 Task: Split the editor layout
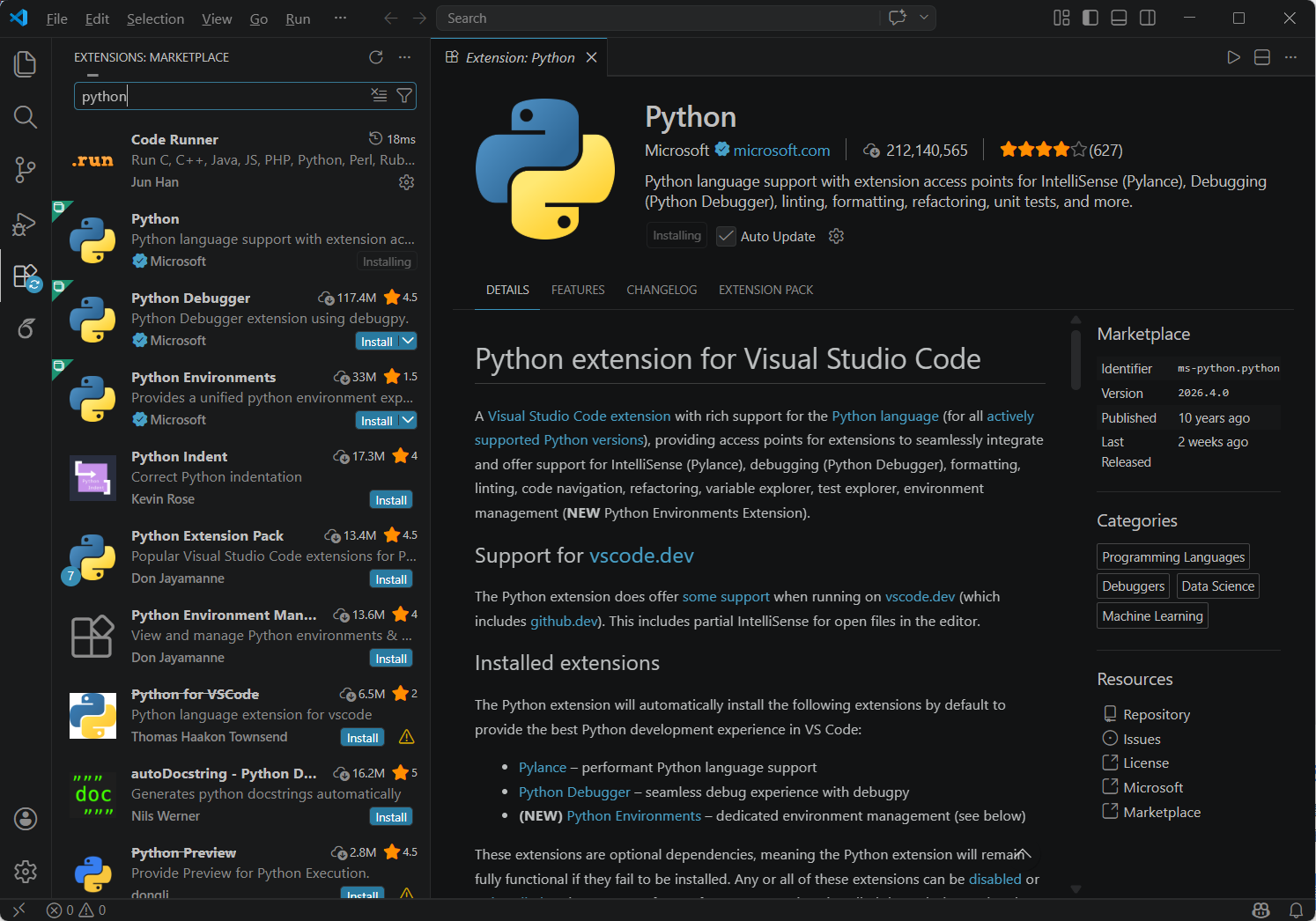[x=1262, y=57]
